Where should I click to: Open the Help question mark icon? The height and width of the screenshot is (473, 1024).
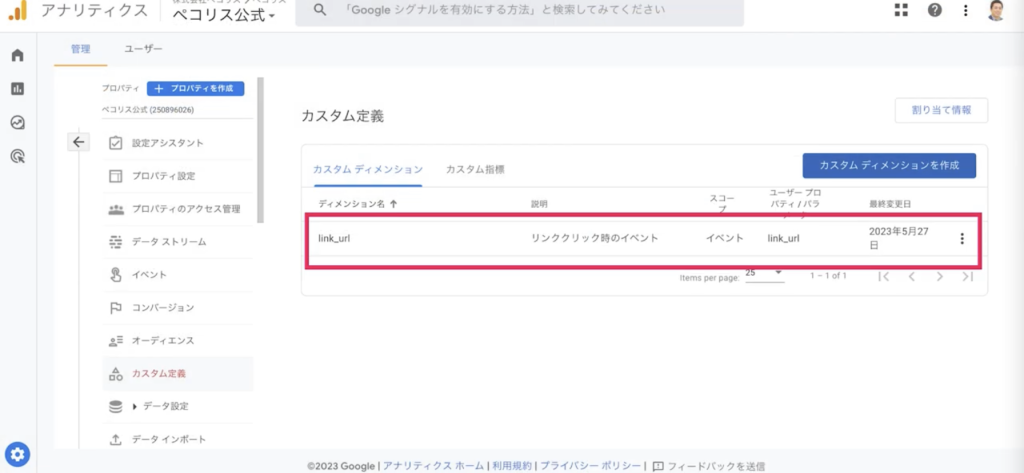click(935, 10)
